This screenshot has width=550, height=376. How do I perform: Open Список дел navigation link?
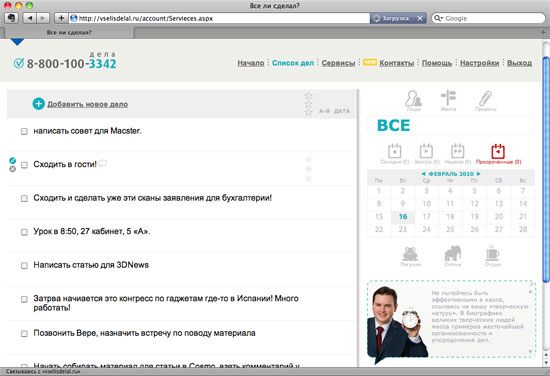[293, 63]
